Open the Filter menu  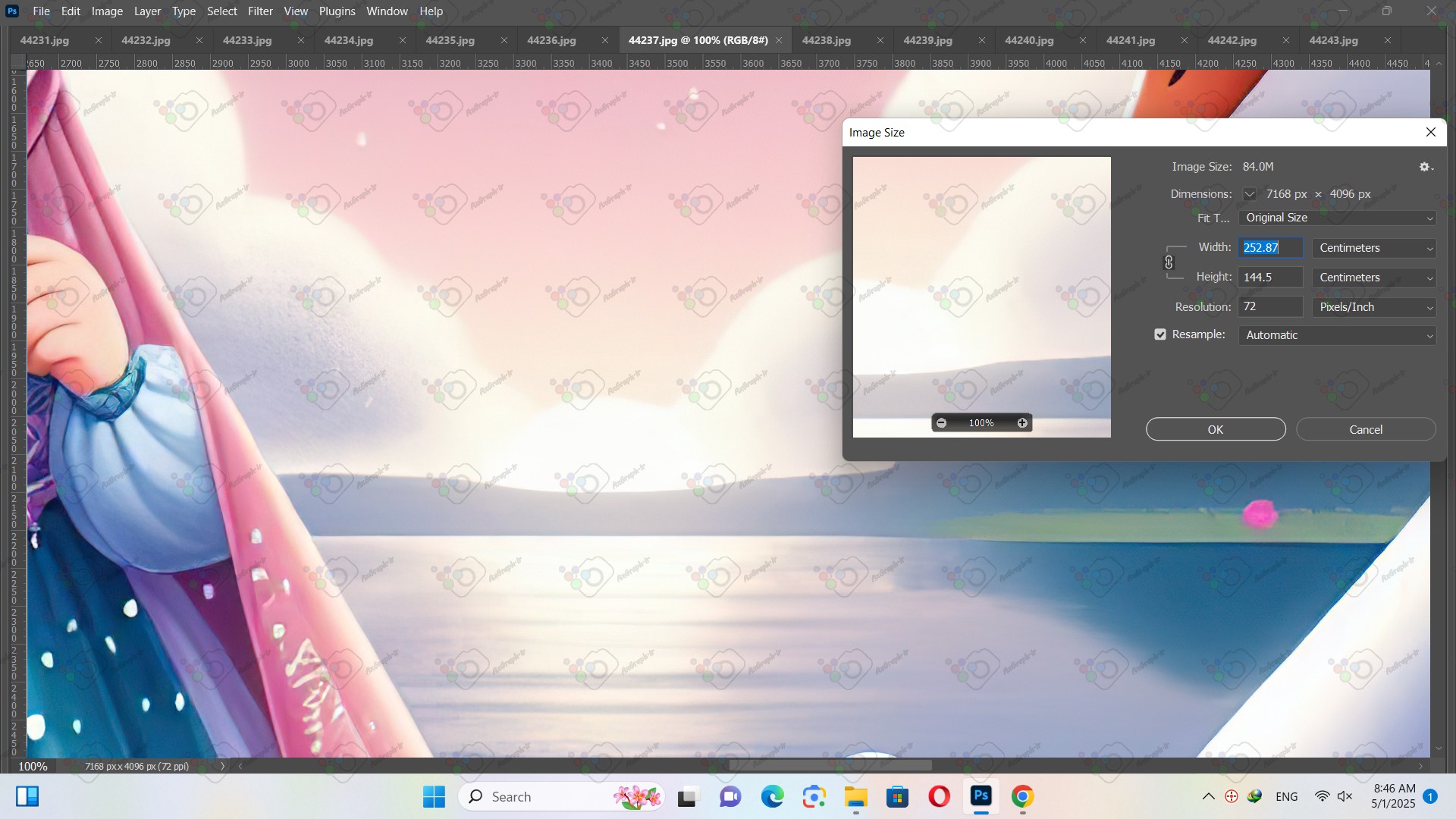pos(260,11)
